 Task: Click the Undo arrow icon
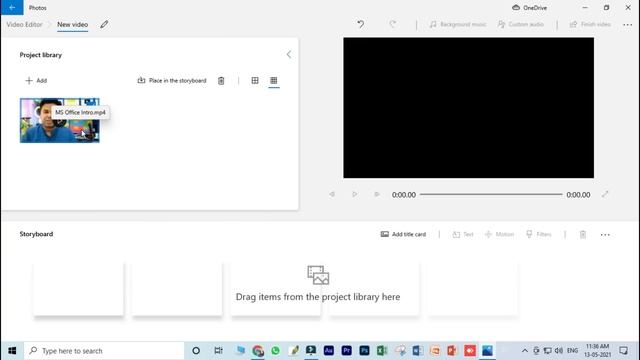[361, 24]
